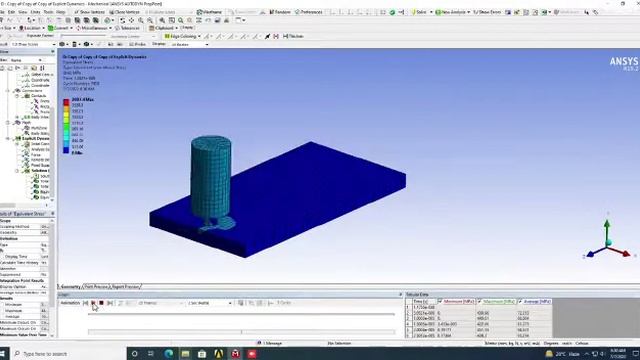Expand the Connections tree node
Viewport: 640px width, 360px height.
pyautogui.click(x=8, y=91)
